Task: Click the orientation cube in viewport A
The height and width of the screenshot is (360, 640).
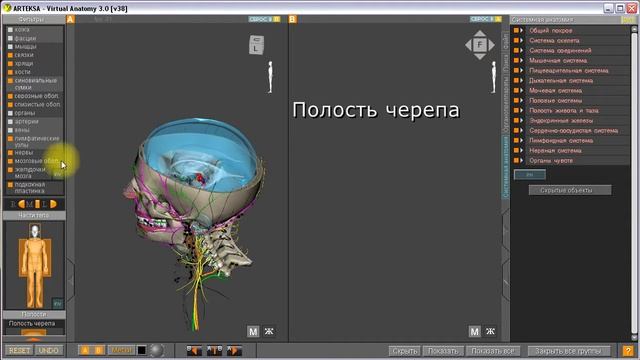Action: click(x=256, y=44)
